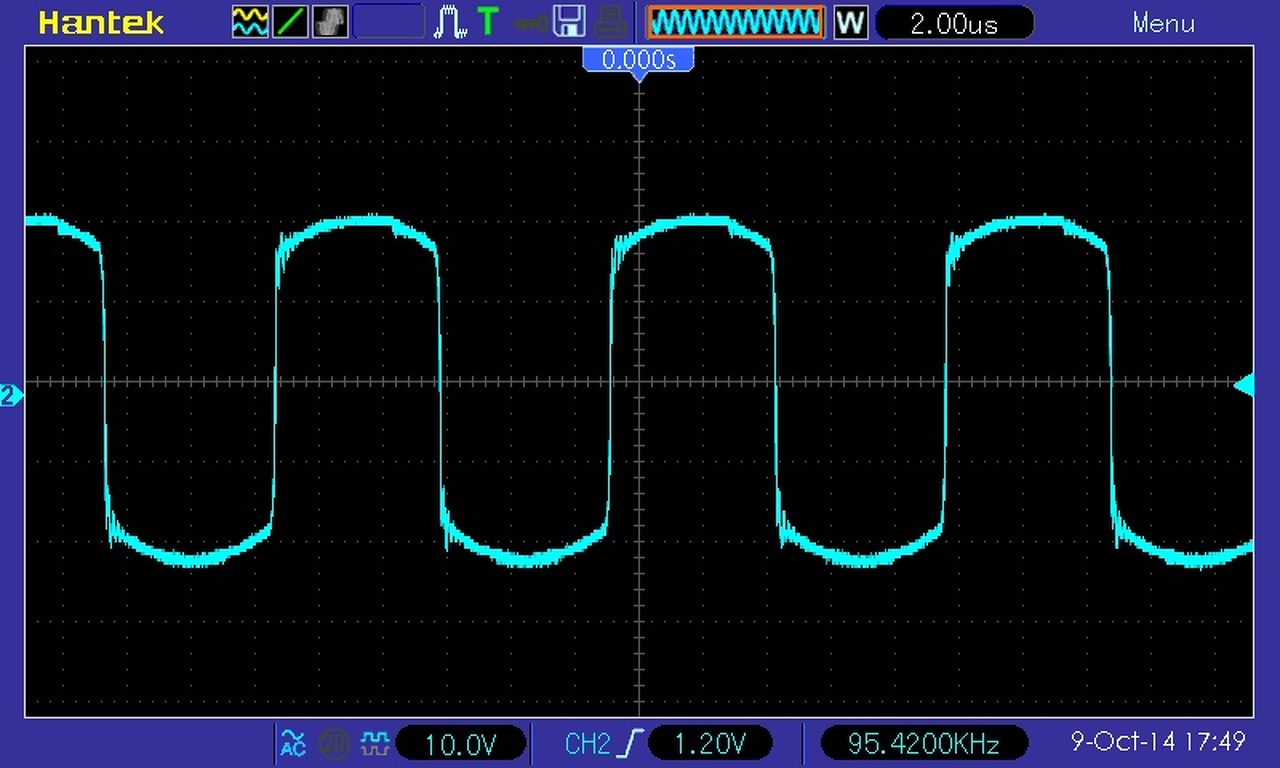
Task: Toggle the gray persistence display icon
Action: pyautogui.click(x=330, y=22)
